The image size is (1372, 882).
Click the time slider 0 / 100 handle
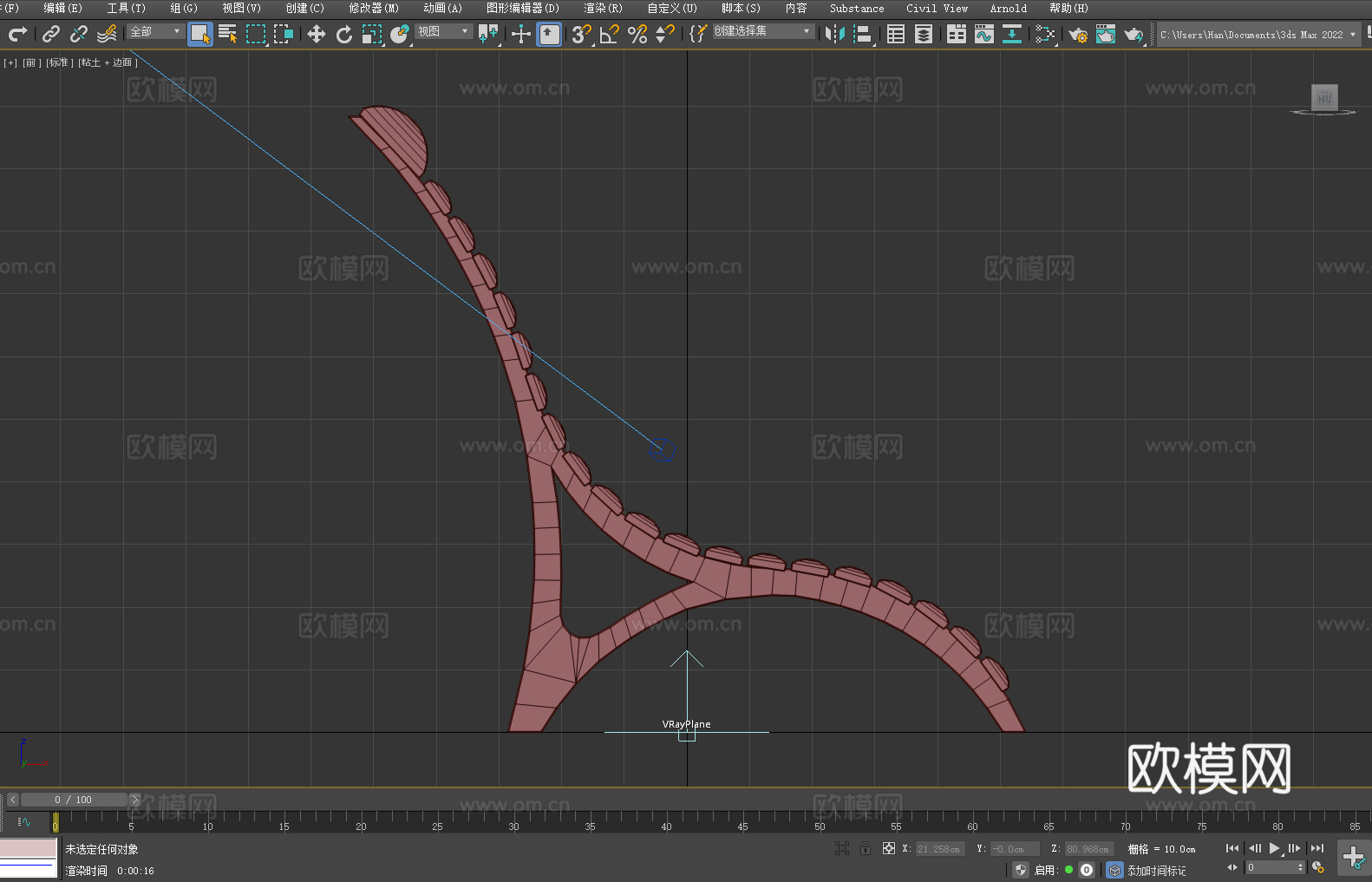tap(74, 800)
